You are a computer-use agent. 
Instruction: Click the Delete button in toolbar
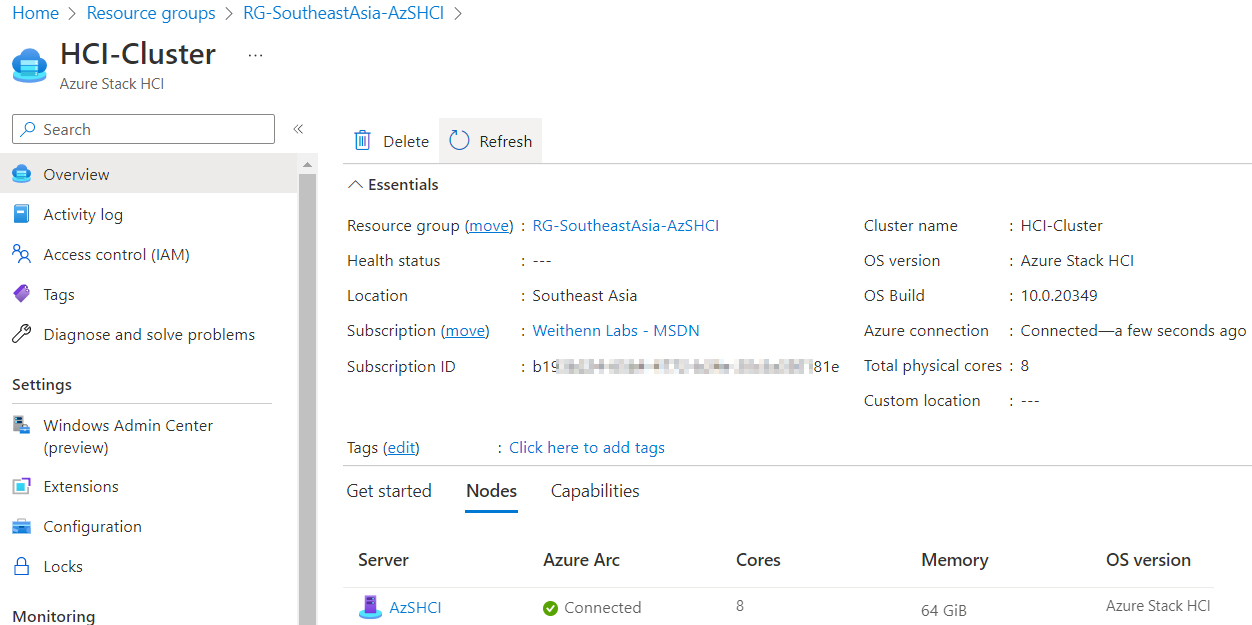tap(391, 141)
